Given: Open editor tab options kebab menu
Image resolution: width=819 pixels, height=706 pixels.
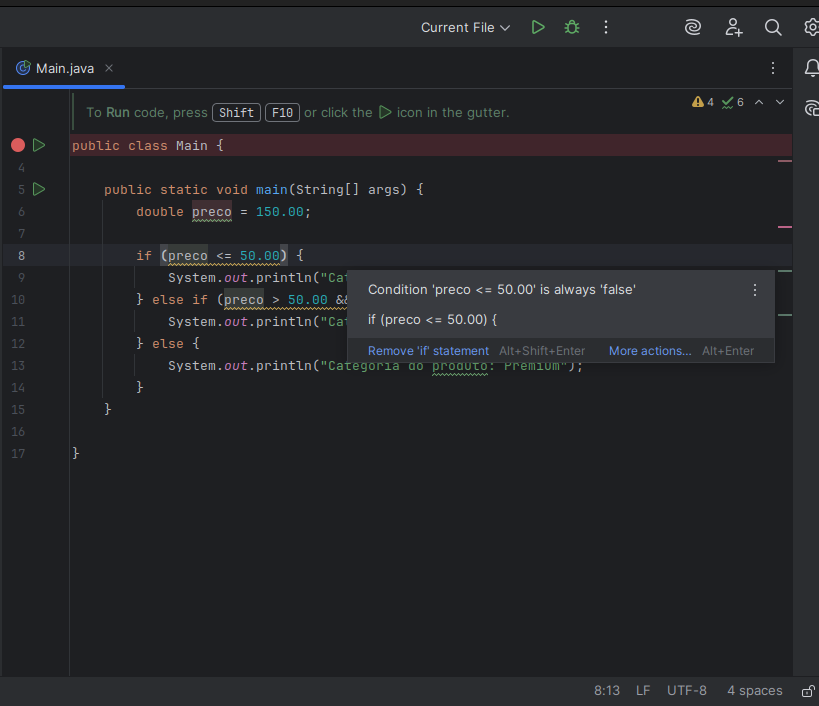Looking at the screenshot, I should coord(773,68).
